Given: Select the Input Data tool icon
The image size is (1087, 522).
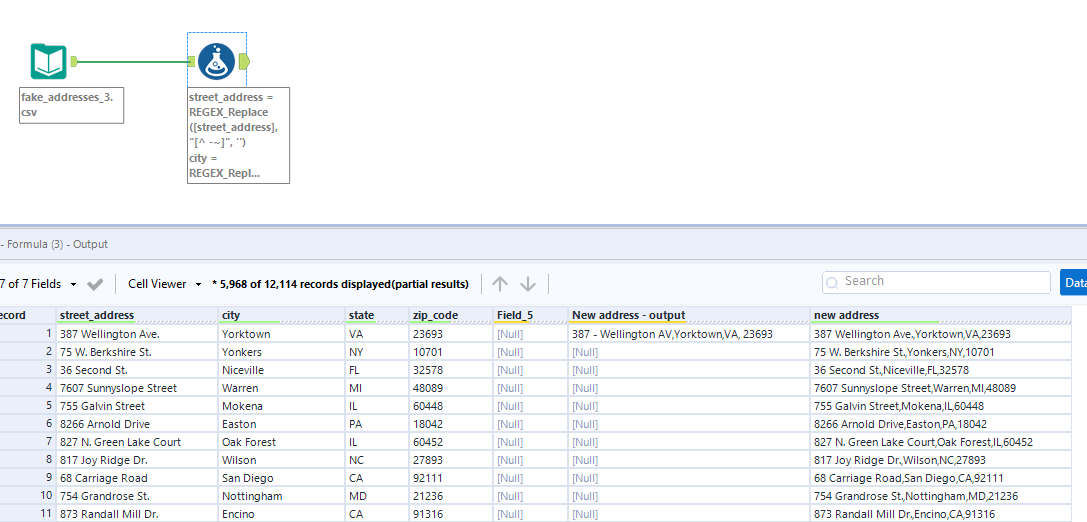Looking at the screenshot, I should 49,62.
